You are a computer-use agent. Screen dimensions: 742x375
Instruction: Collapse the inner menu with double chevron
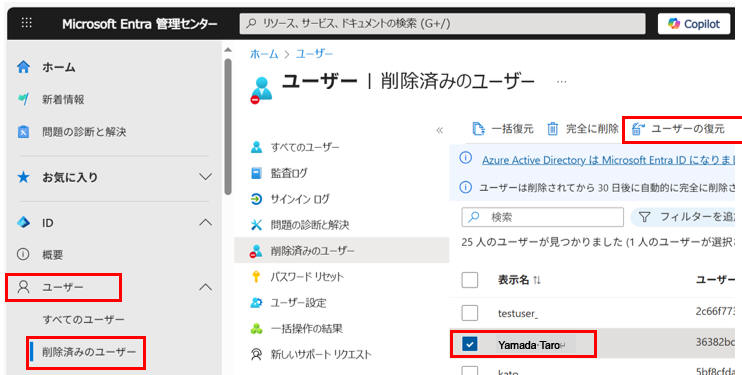439,130
